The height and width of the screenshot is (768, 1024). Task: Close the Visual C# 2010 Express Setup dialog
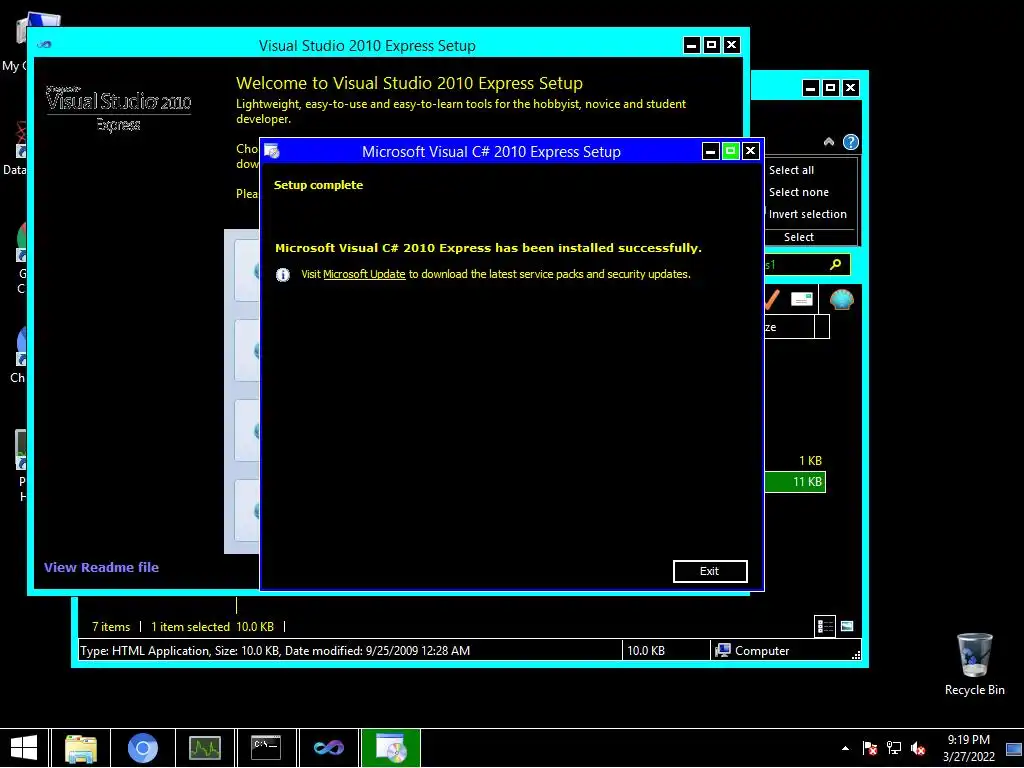click(x=750, y=152)
